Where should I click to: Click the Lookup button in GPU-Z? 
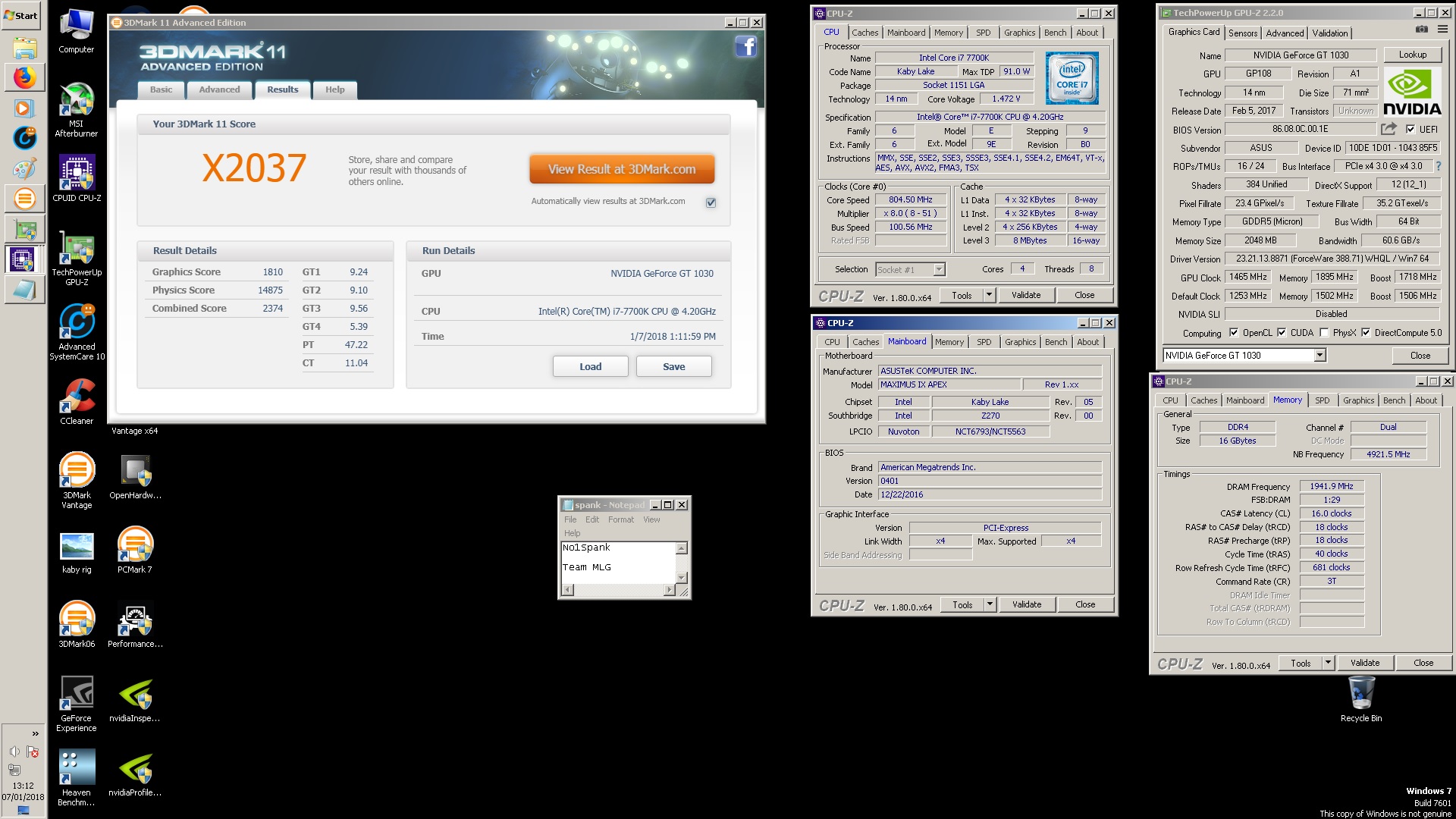click(1412, 55)
